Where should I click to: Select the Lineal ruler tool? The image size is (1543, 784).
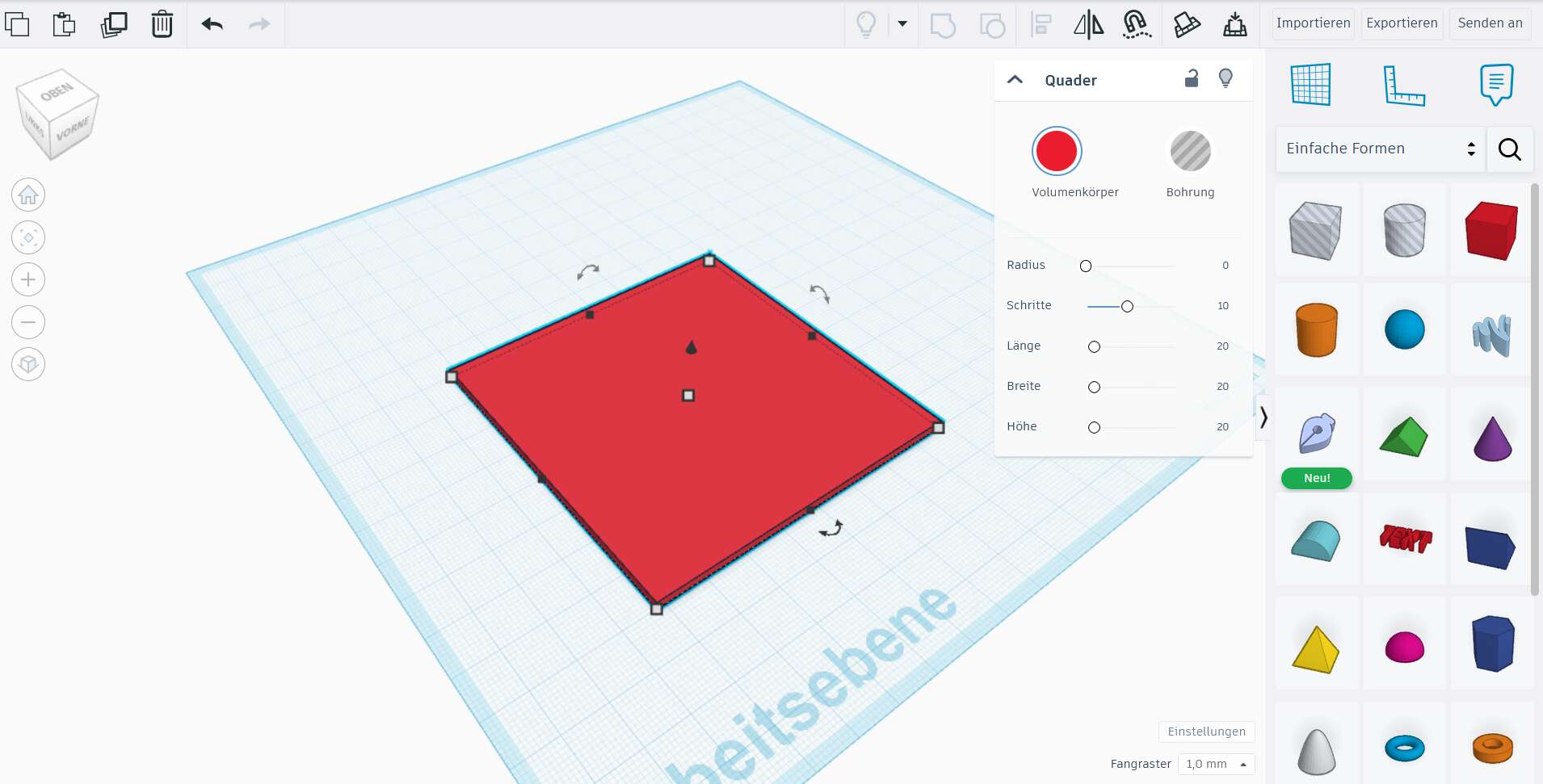1406,84
